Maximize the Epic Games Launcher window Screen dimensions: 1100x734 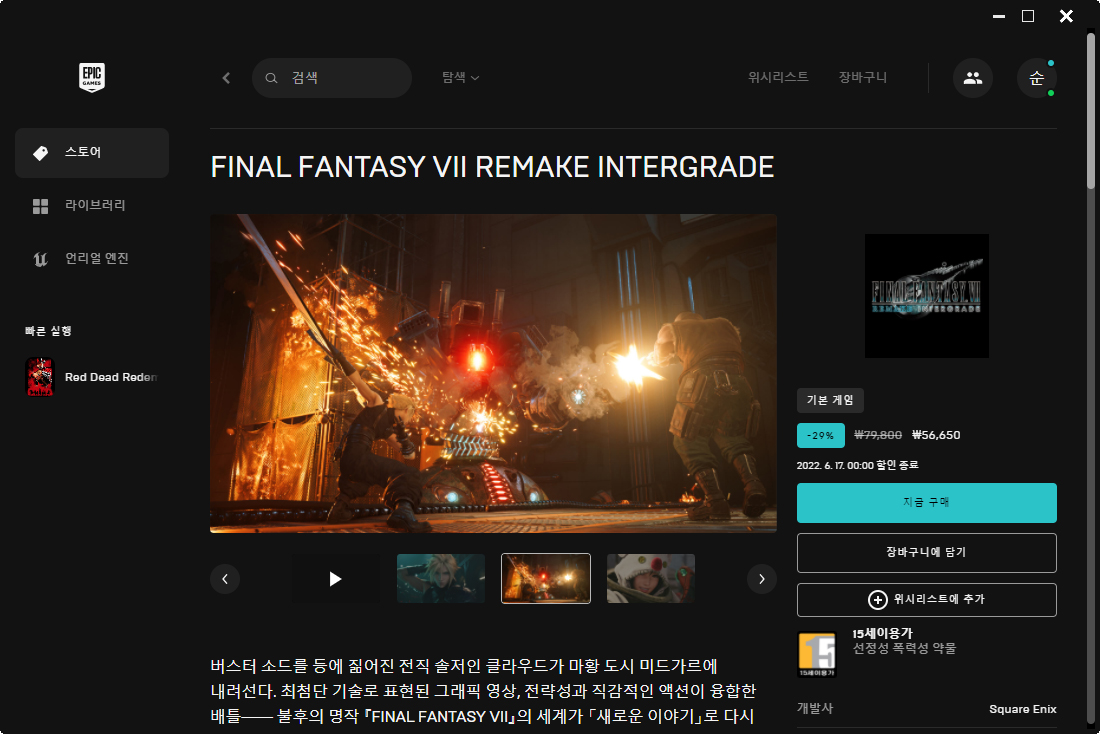pos(1028,16)
